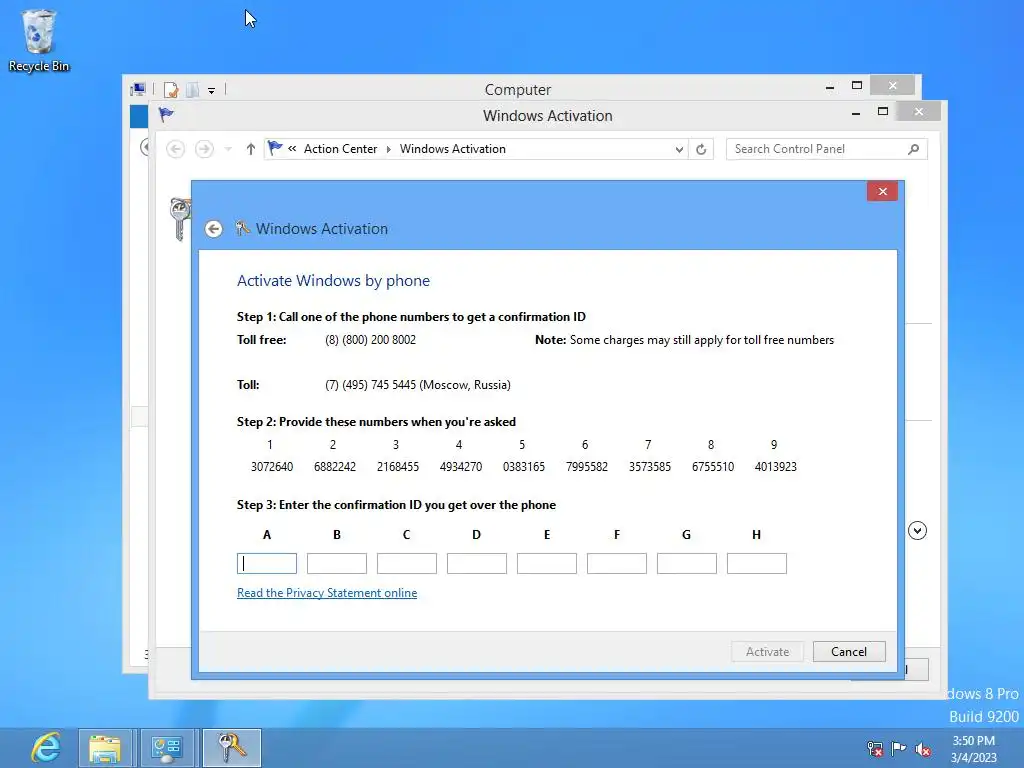1024x768 pixels.
Task: Click the search magnifier icon
Action: click(x=914, y=149)
